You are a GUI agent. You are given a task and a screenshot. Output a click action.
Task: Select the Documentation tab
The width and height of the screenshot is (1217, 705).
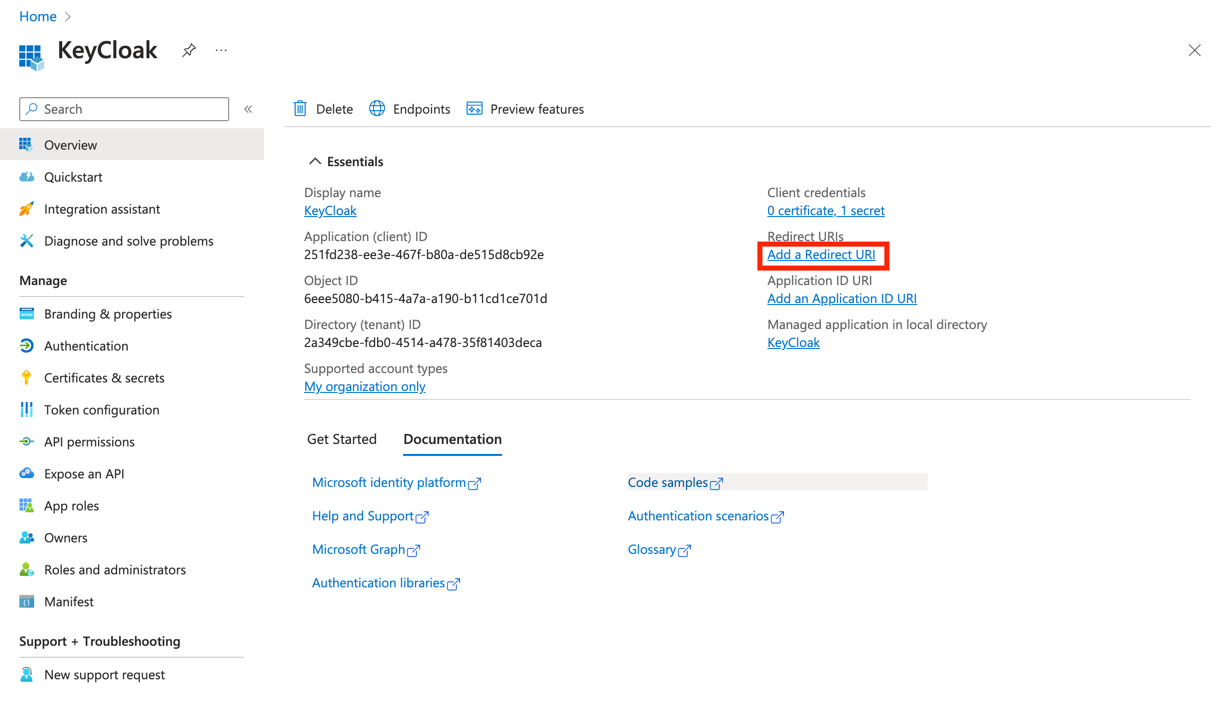(452, 439)
